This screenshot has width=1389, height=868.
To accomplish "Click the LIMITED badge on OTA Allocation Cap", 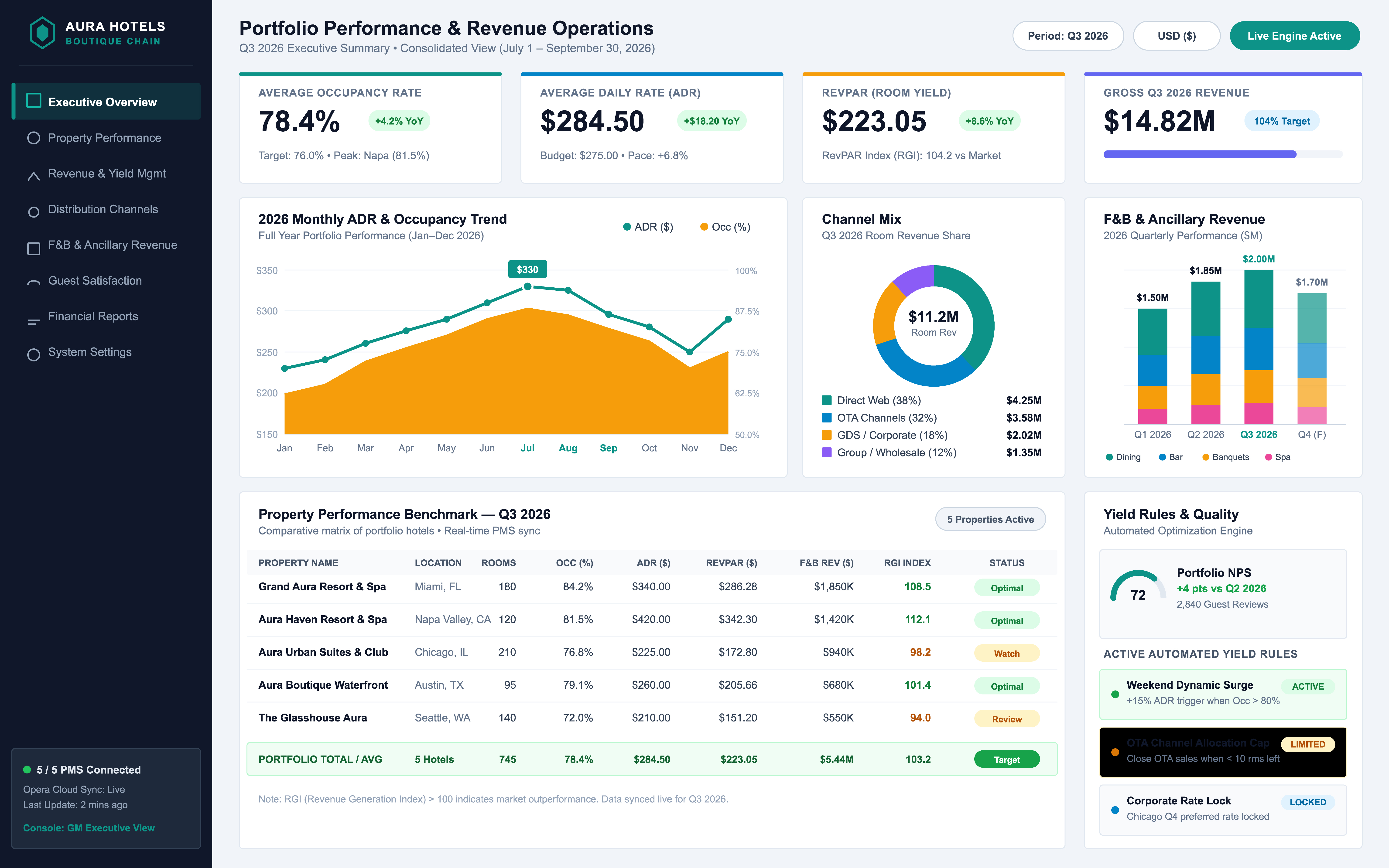I will point(1307,744).
